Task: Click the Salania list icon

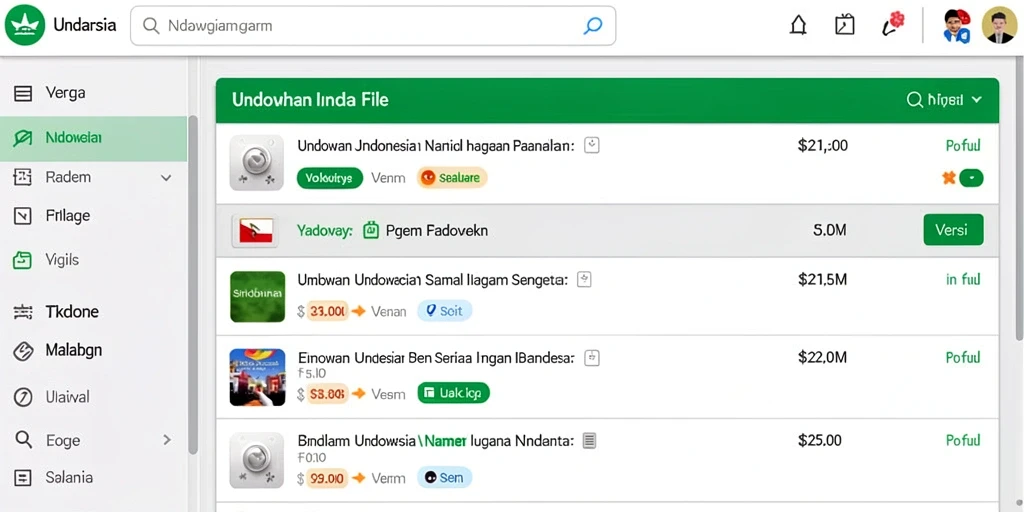Action: coord(23,478)
